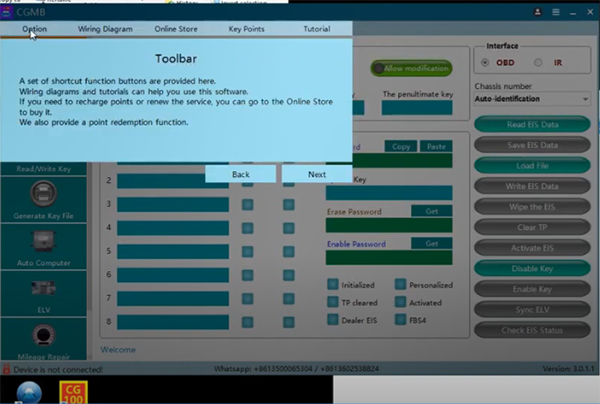Click the red device-not-connected lock icon
Image resolution: width=600 pixels, height=404 pixels.
pos(6,369)
